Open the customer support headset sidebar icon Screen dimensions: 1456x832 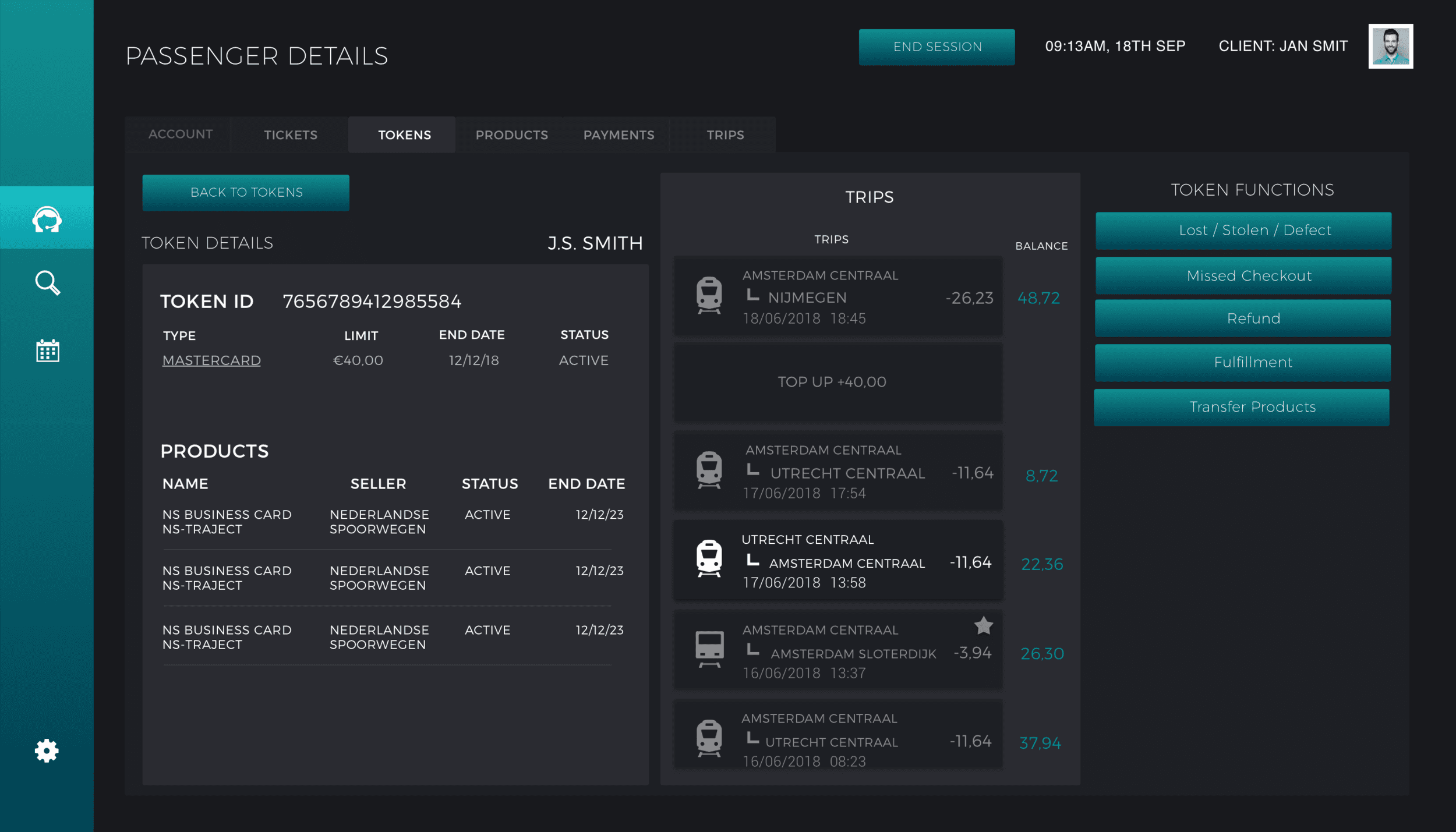click(x=47, y=219)
